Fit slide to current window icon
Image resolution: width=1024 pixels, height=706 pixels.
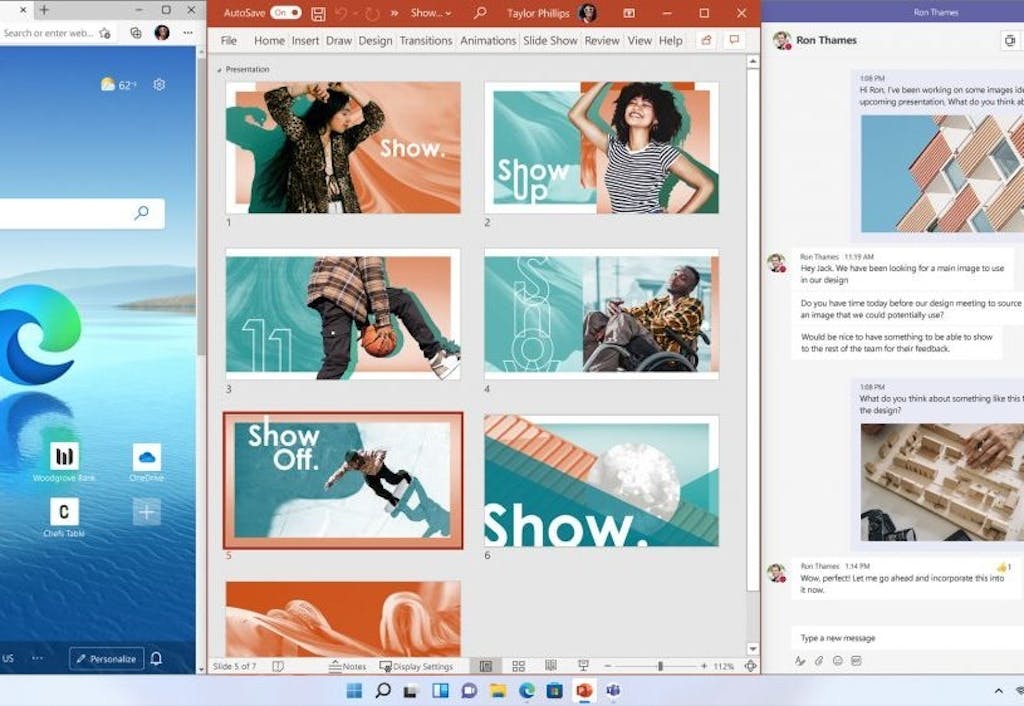[x=750, y=666]
